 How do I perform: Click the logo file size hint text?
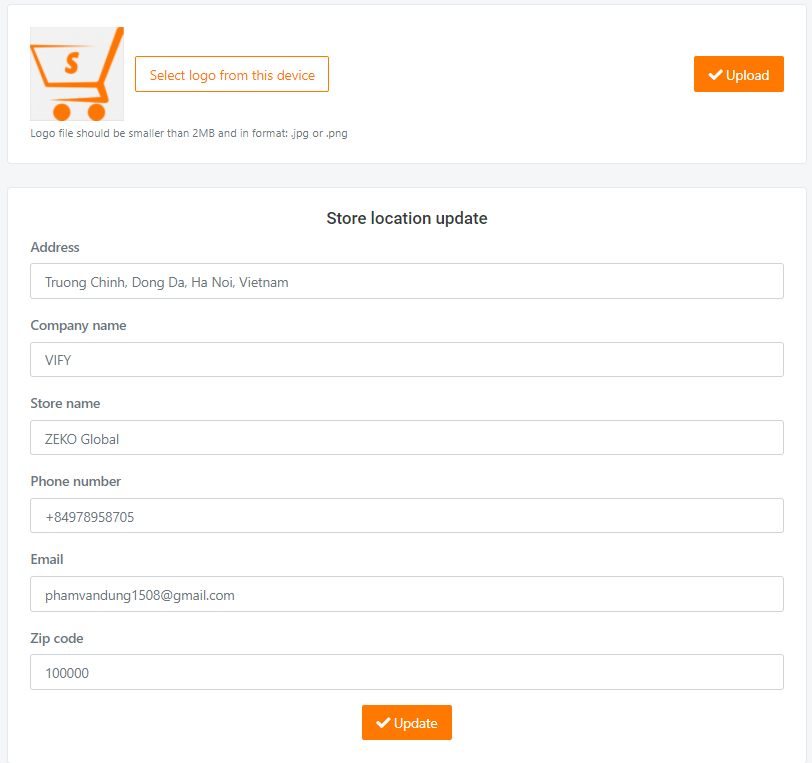tap(189, 133)
